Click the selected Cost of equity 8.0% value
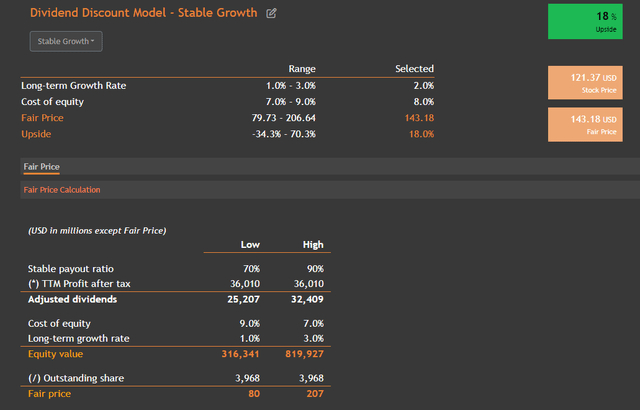Viewport: 640px width, 410px height. pyautogui.click(x=423, y=101)
